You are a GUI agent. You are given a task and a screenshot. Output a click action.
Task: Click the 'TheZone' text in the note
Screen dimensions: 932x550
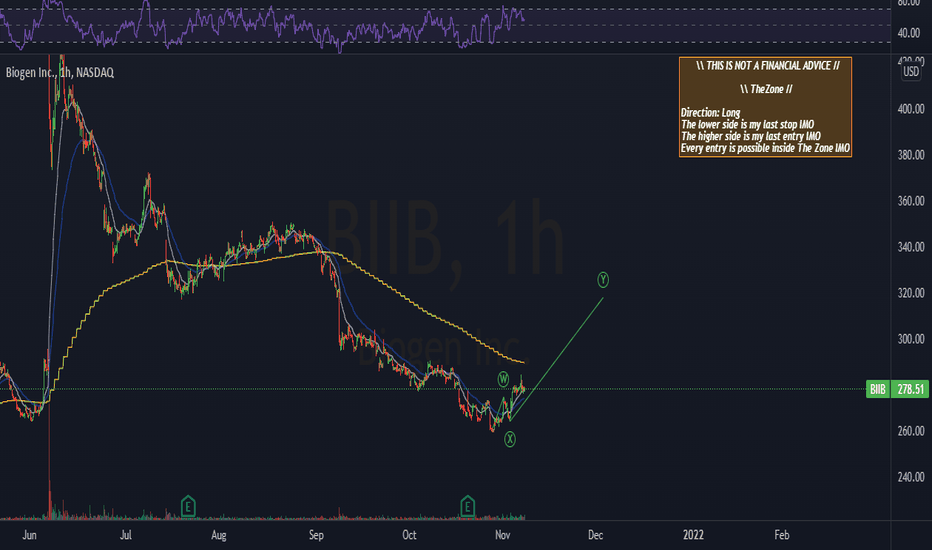coord(766,89)
